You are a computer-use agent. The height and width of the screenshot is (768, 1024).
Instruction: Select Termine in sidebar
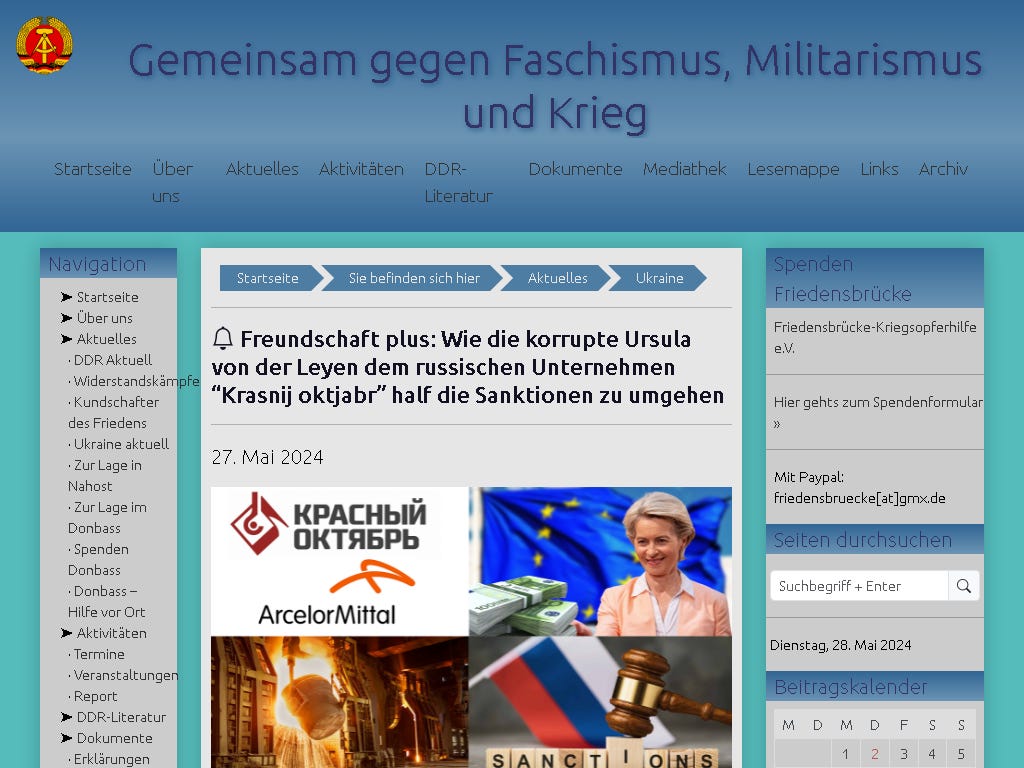99,654
